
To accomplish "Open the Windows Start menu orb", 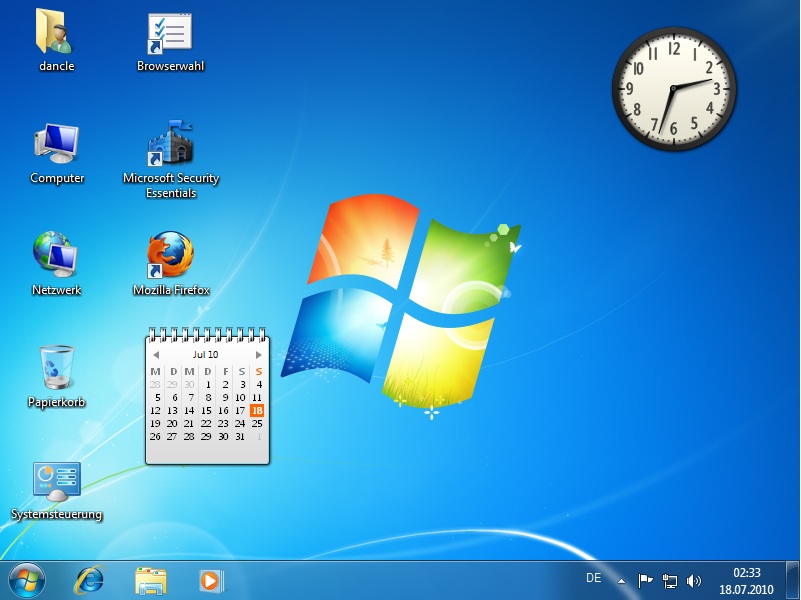I will point(27,579).
